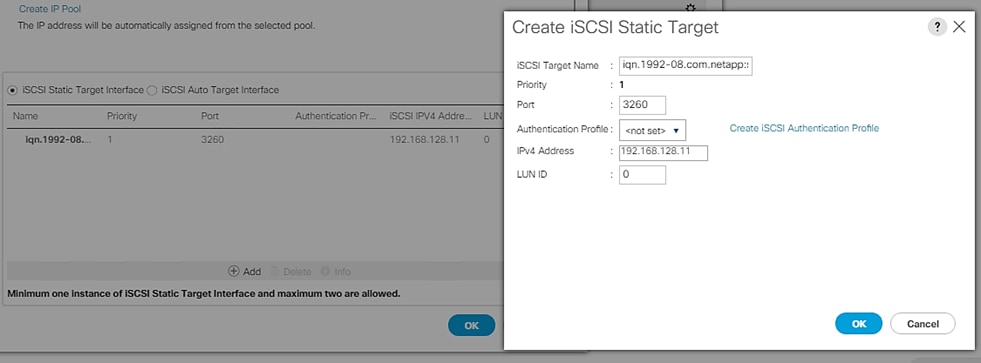981x363 pixels.
Task: Sort by Name column header
Action: coord(26,116)
